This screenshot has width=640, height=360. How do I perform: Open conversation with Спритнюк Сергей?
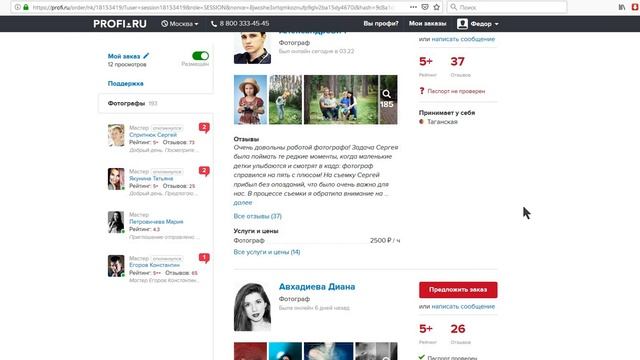point(153,135)
